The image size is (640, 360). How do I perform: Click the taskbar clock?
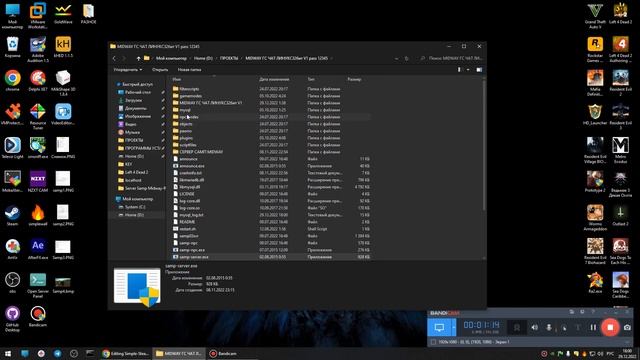click(x=627, y=353)
